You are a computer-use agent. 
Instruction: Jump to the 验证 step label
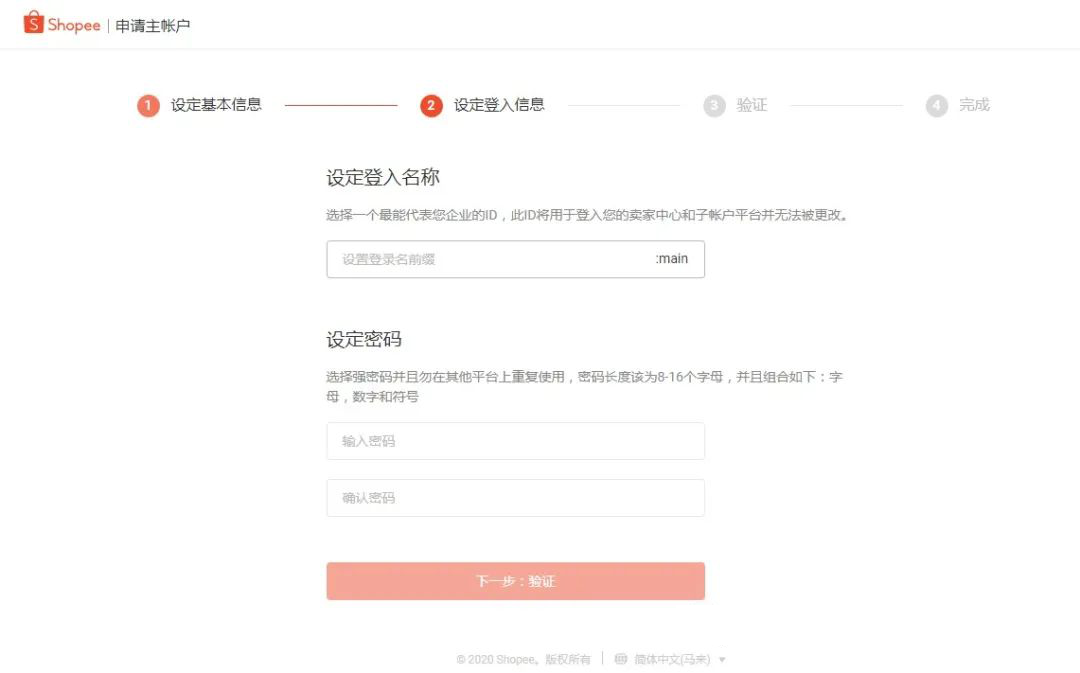coord(752,105)
